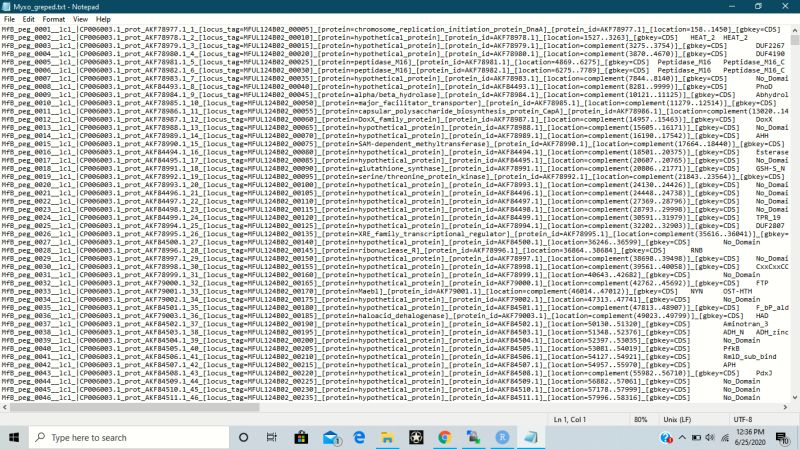Click 'CxxCxxCC' on the MFB_peg_0030 line
Screen dimensions: 800x449
pyautogui.click(x=772, y=266)
